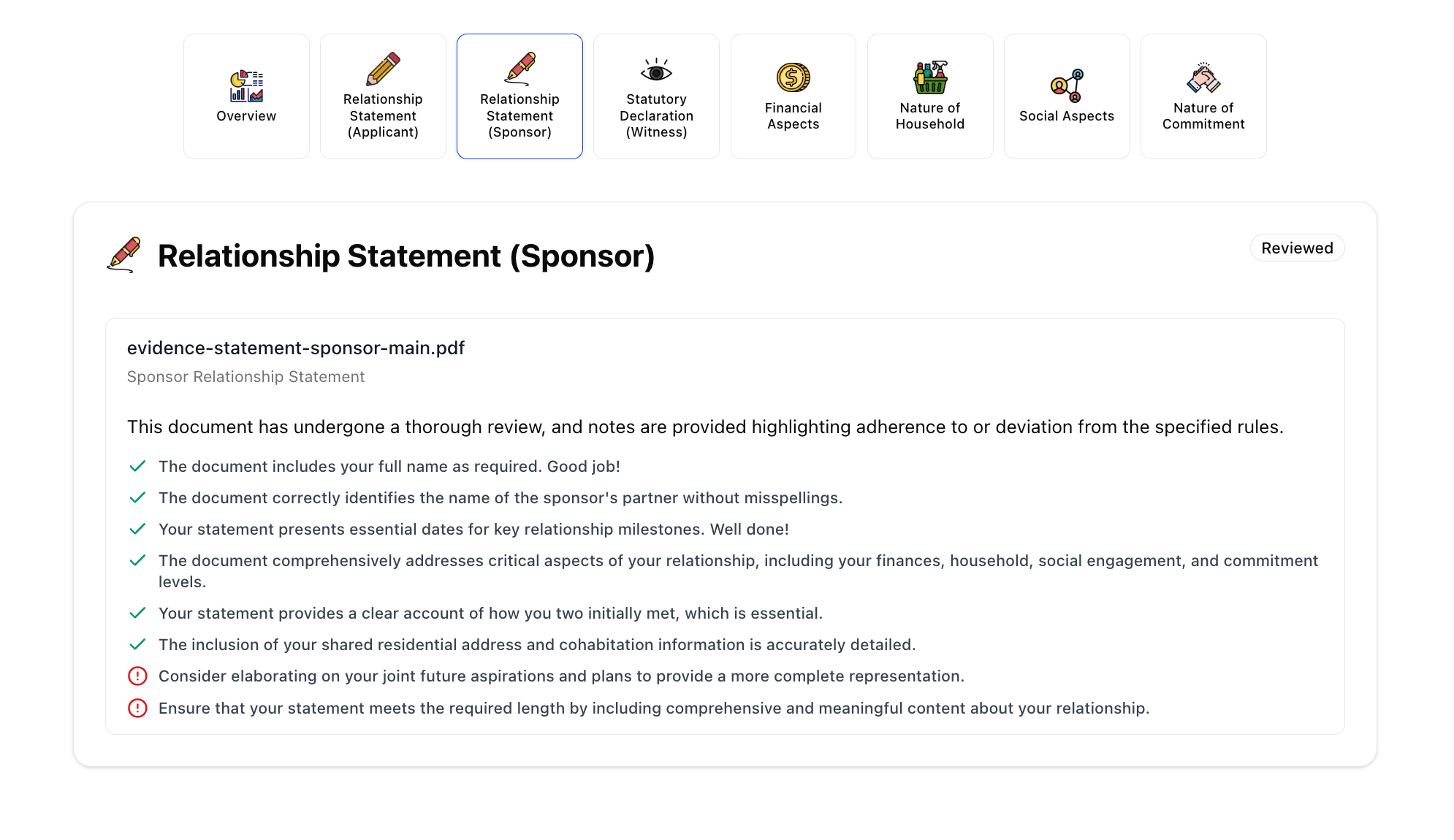Viewport: 1454px width, 840px height.
Task: Switch to the Overview tab
Action: tap(246, 96)
